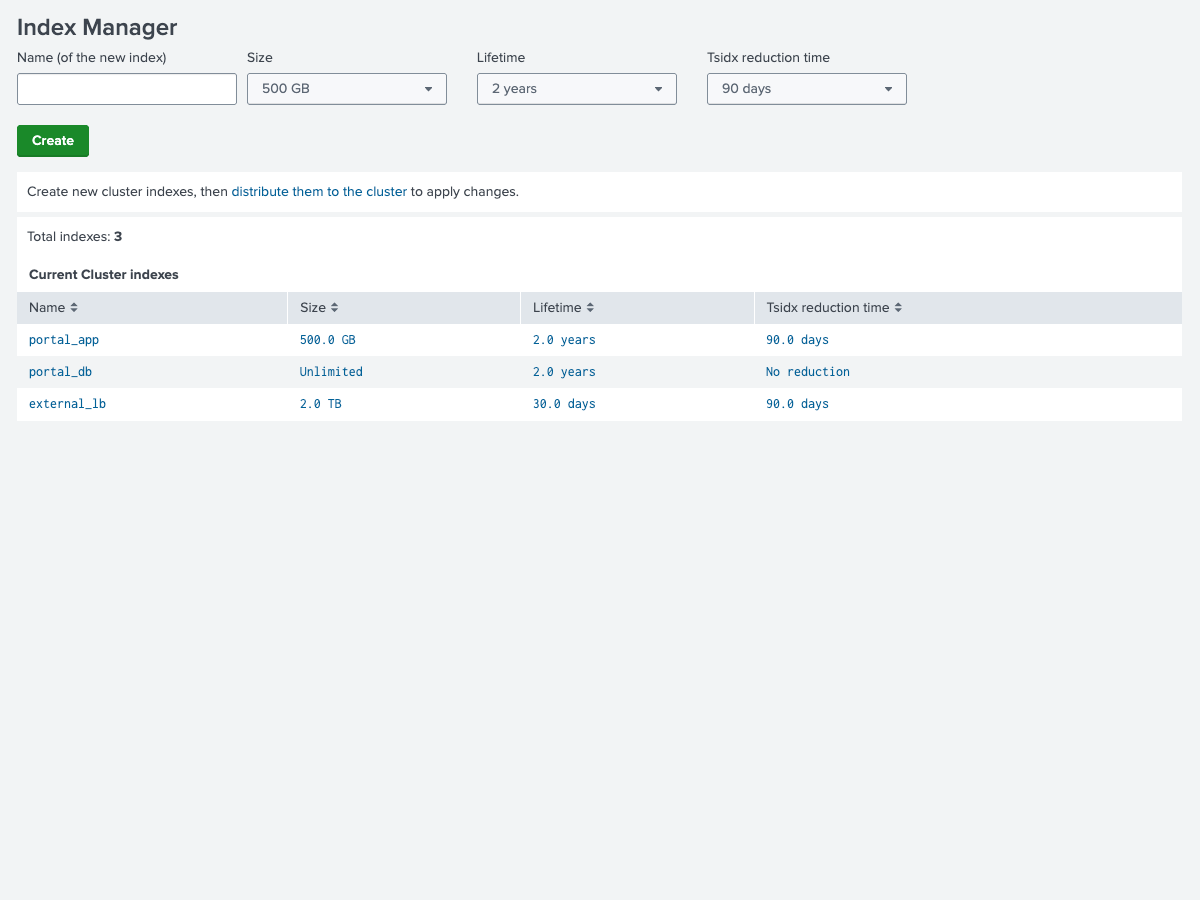Open the Size dropdown showing 500 GB
Screen dimensions: 1200x900
[346, 89]
